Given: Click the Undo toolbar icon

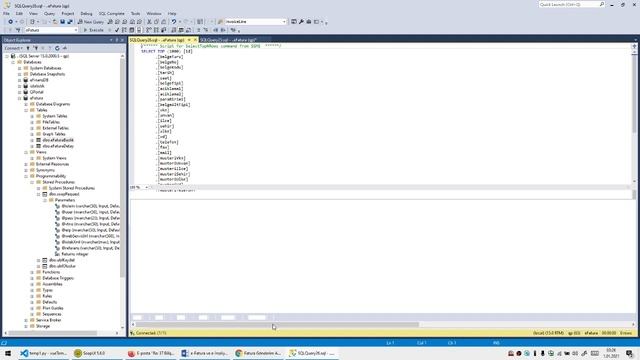Looking at the screenshot, I should 173,22.
